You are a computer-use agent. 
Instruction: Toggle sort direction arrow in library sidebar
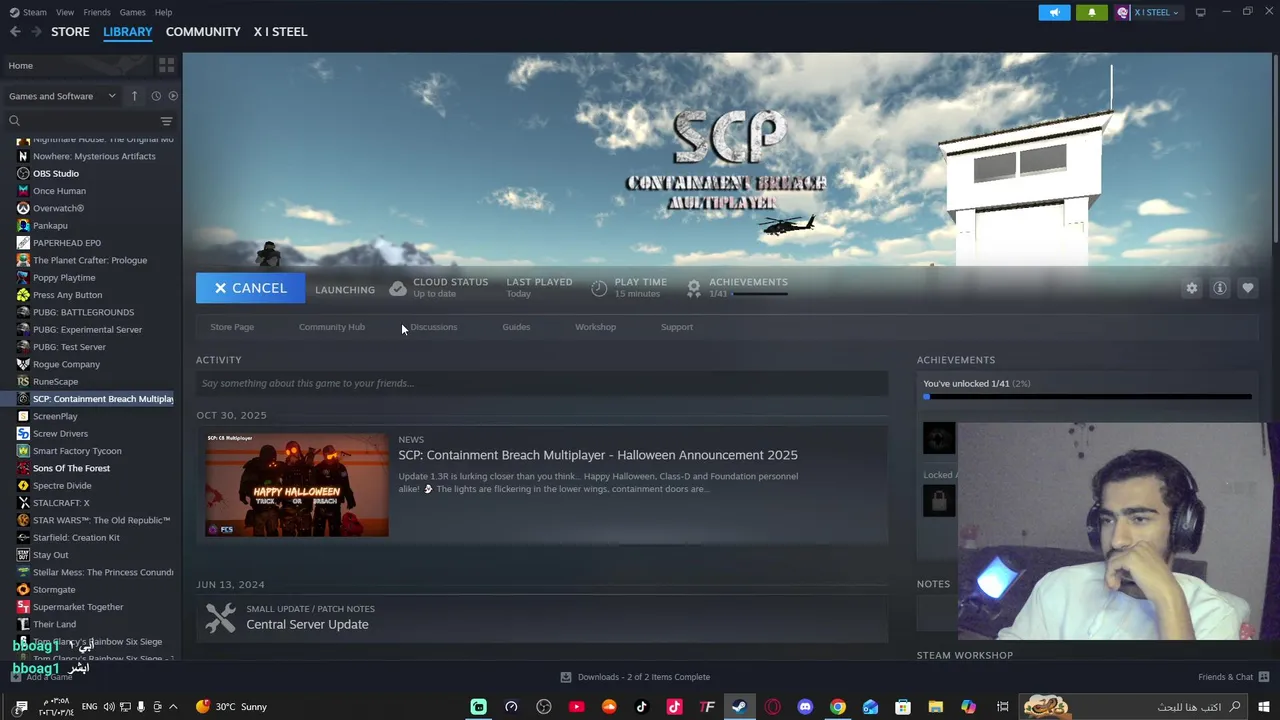tap(135, 96)
